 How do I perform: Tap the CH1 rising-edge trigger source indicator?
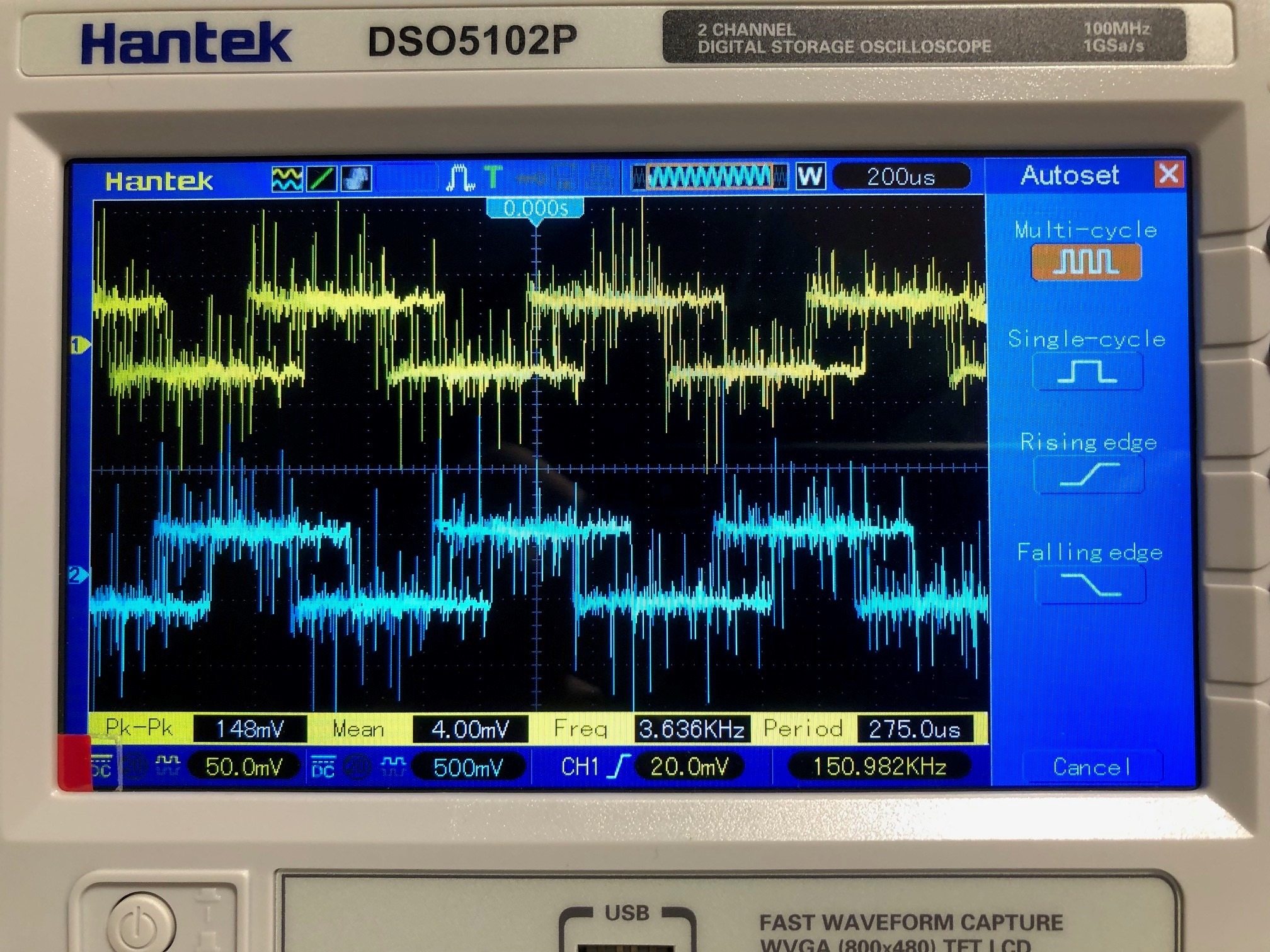pyautogui.click(x=595, y=766)
